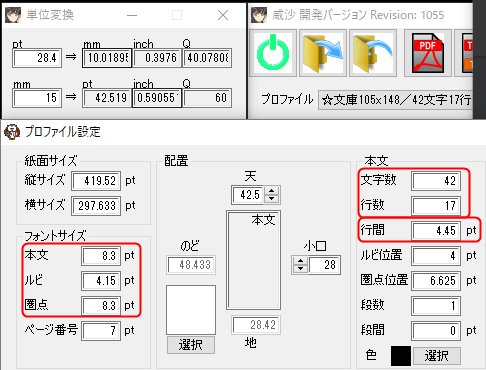Click the 地 margin field 28.42
The height and width of the screenshot is (370, 486).
(x=256, y=325)
